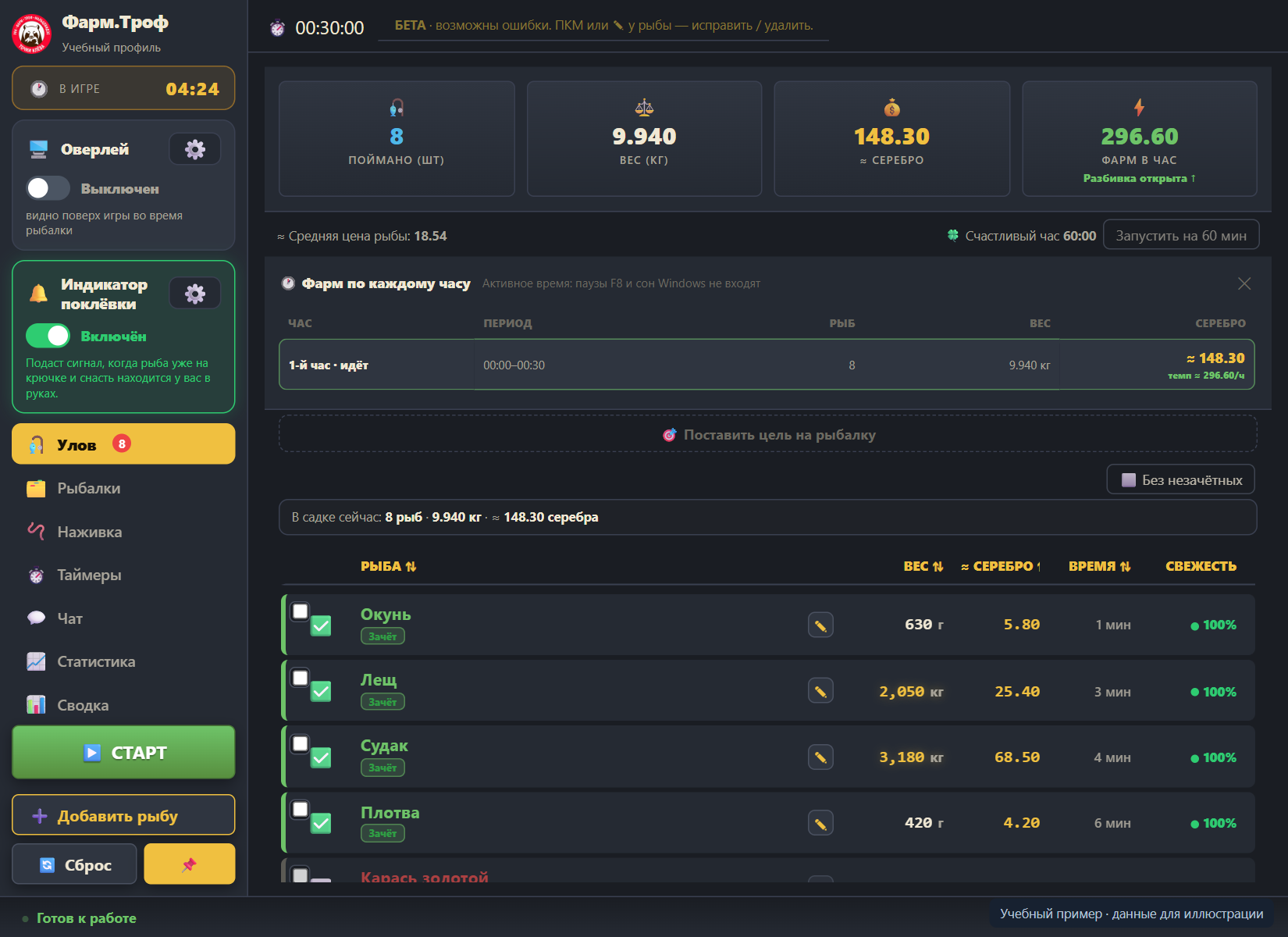Select the Лещ row checkbox
The width and height of the screenshot is (1288, 937).
[x=301, y=677]
